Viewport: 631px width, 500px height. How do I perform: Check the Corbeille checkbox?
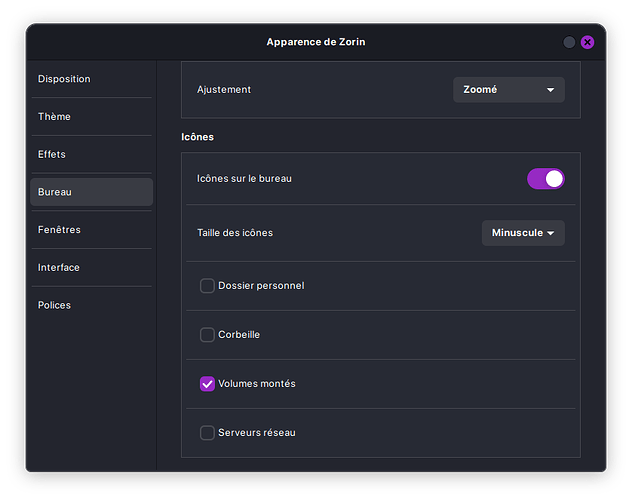click(207, 335)
